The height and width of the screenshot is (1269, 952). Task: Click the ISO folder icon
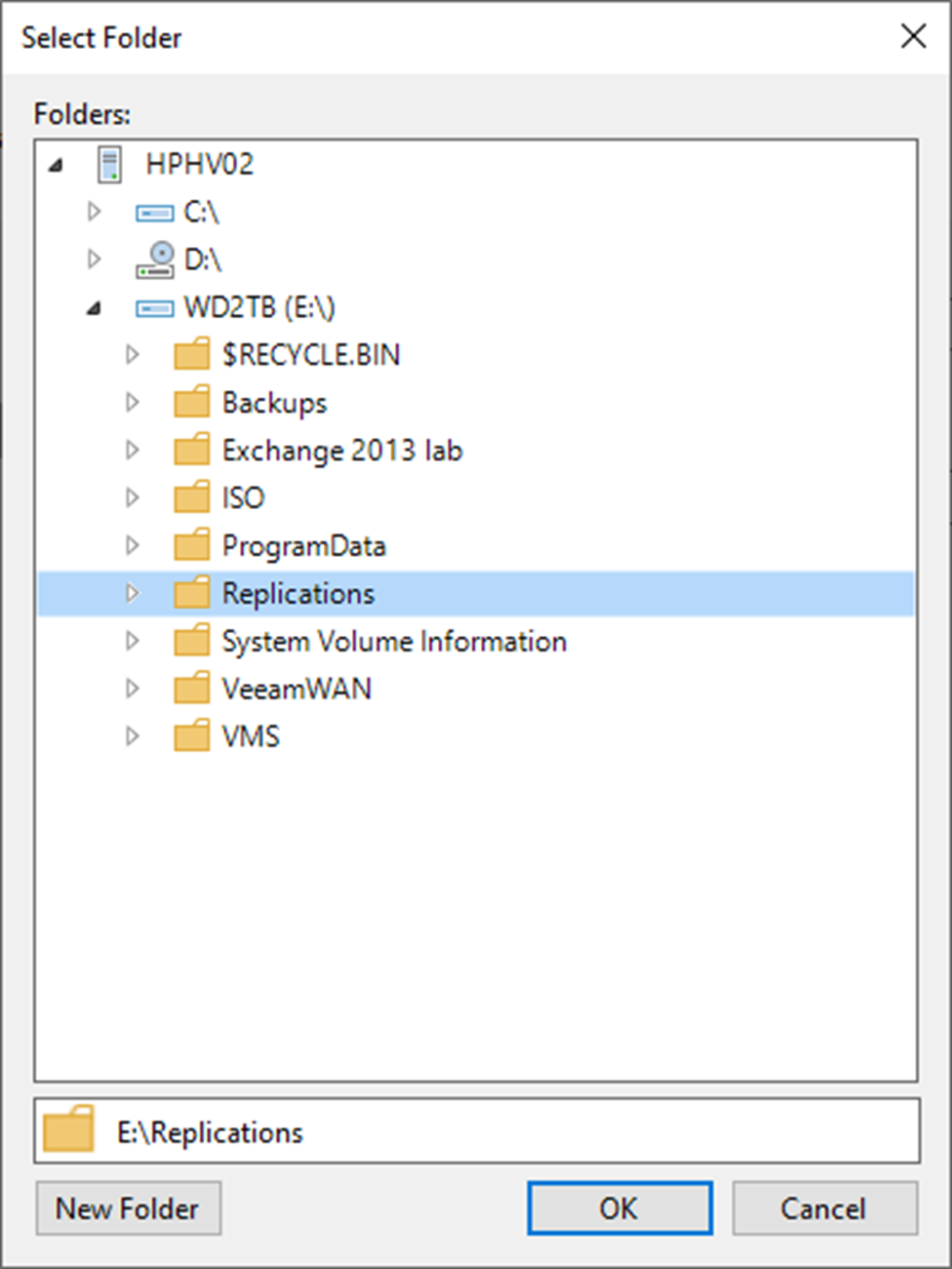pyautogui.click(x=191, y=497)
